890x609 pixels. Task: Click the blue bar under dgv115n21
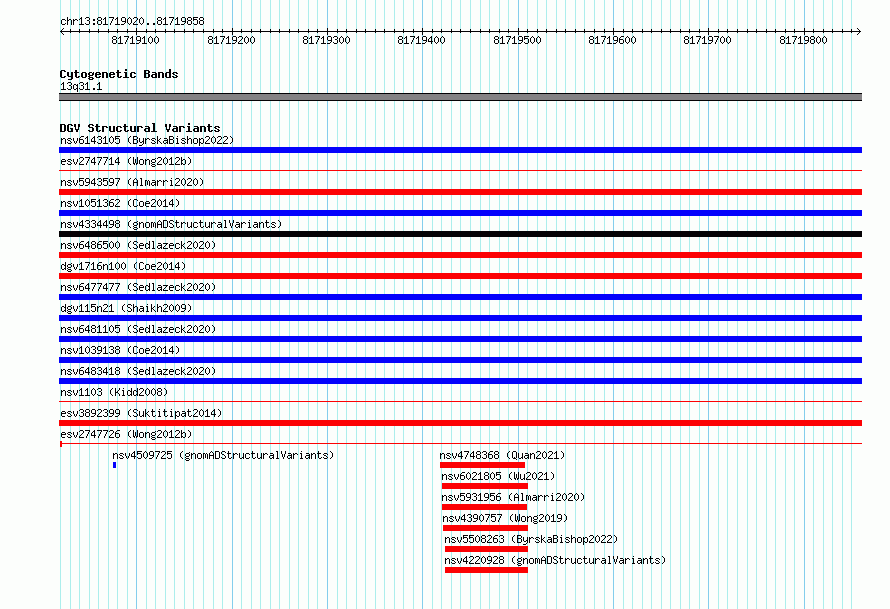pyautogui.click(x=460, y=318)
